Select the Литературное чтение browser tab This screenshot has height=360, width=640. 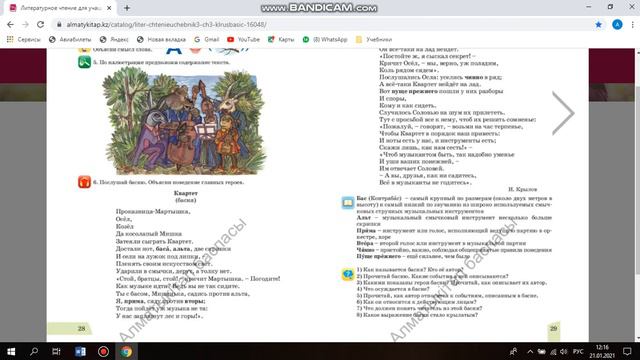pos(60,8)
